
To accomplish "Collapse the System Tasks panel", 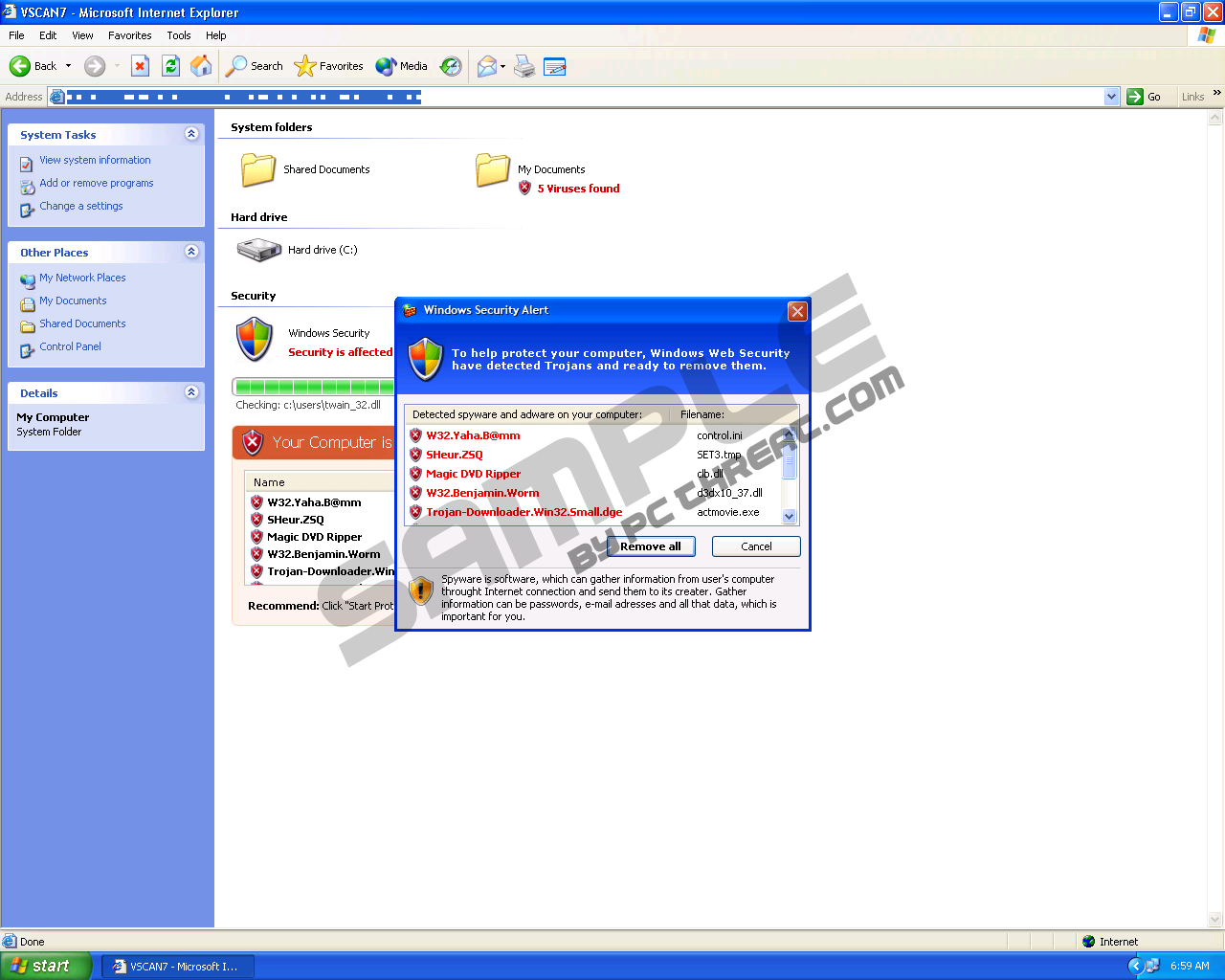I will (x=191, y=134).
